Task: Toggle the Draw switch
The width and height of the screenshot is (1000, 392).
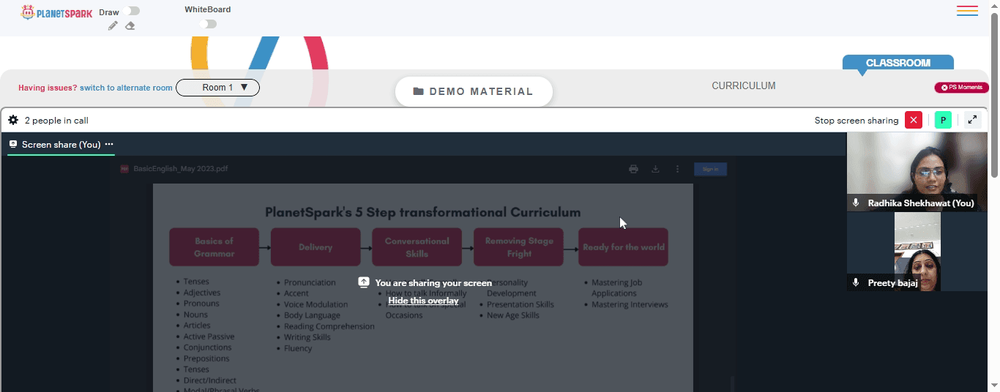Action: [x=133, y=11]
